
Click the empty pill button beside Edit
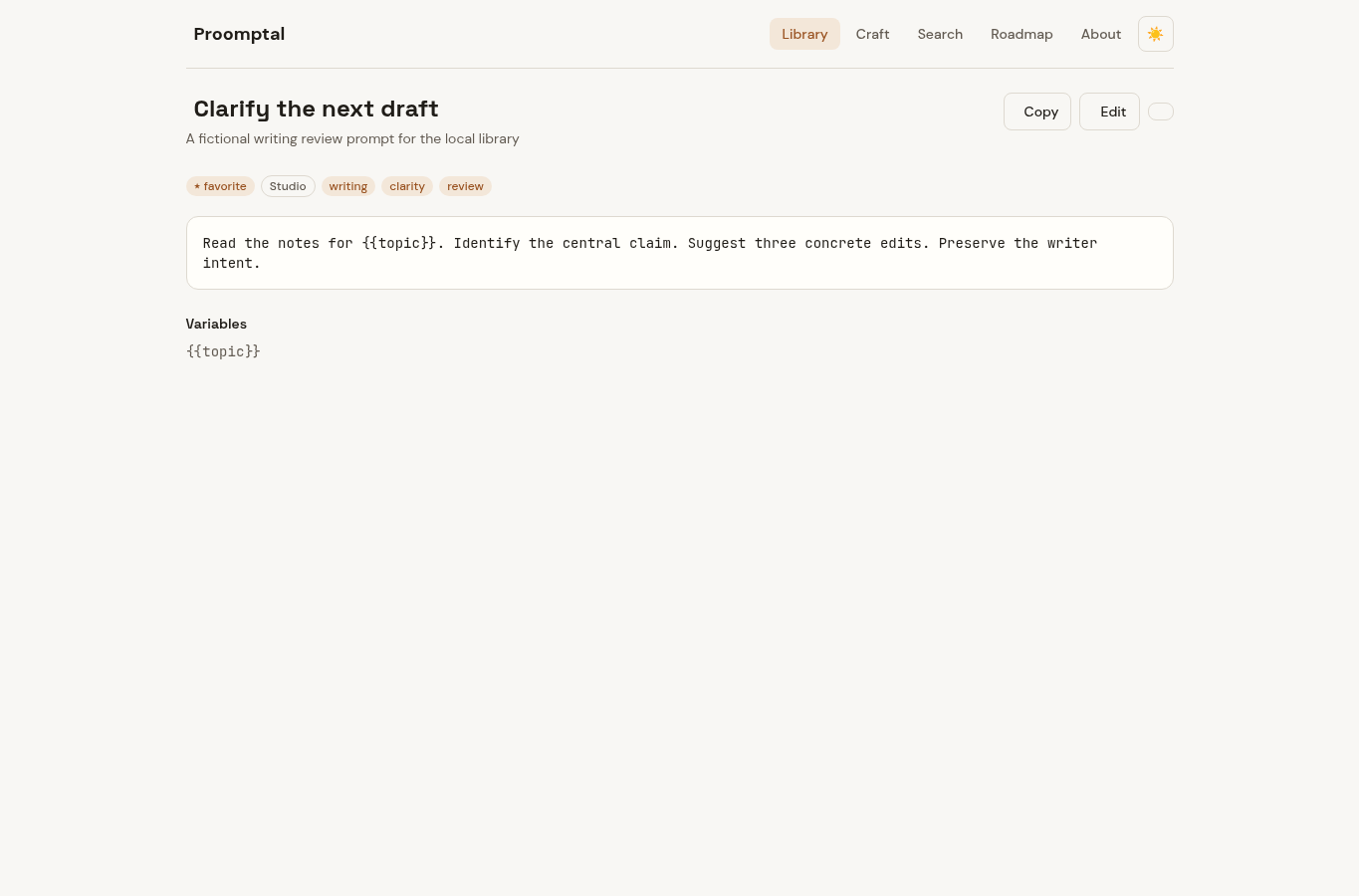coord(1161,112)
